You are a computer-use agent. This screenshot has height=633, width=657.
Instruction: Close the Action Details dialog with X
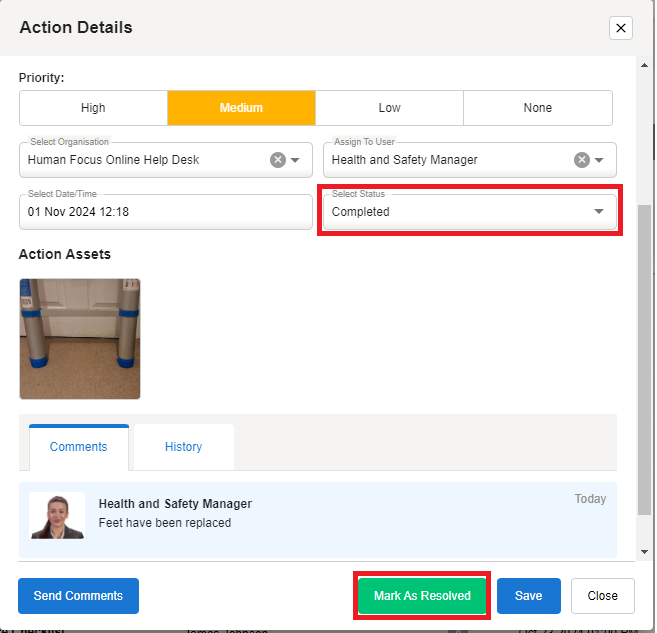[x=621, y=28]
